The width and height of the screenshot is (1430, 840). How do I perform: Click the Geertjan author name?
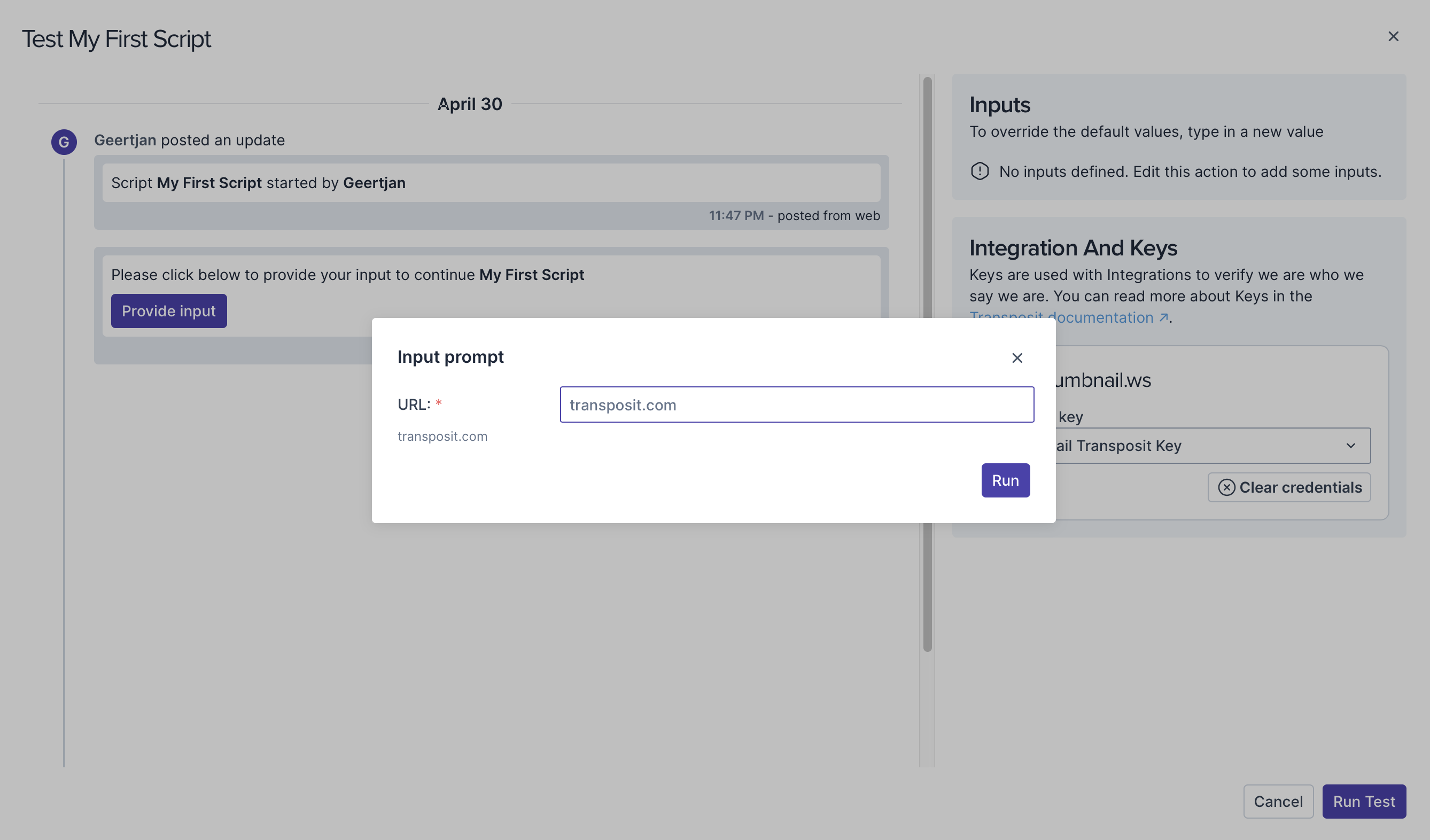125,140
